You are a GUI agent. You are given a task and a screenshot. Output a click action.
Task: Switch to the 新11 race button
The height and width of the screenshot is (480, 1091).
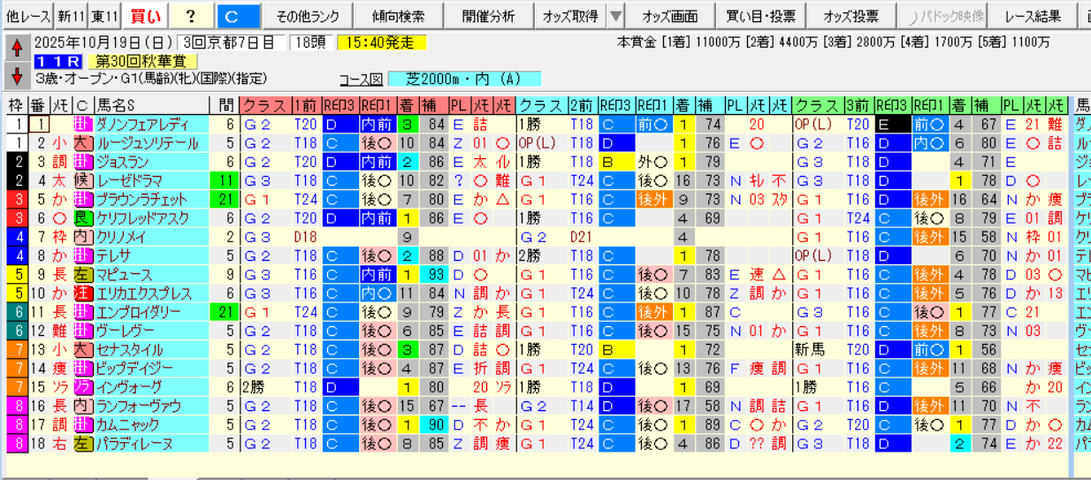pos(72,15)
